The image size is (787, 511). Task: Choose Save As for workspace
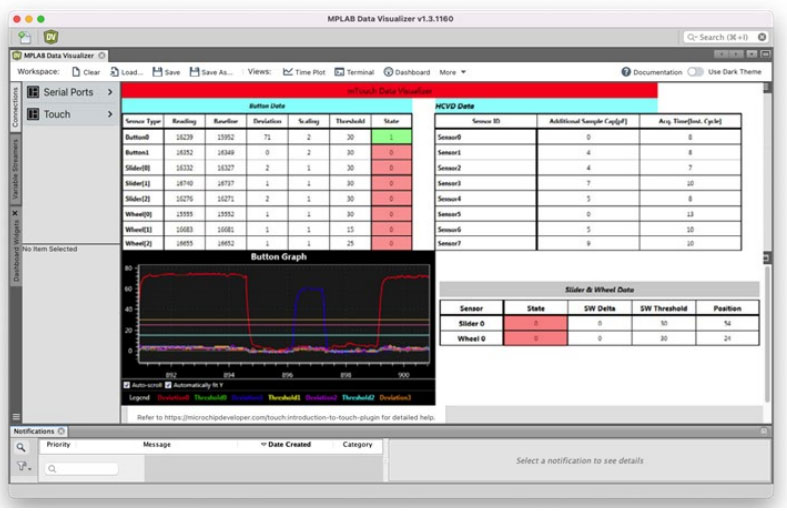(211, 72)
